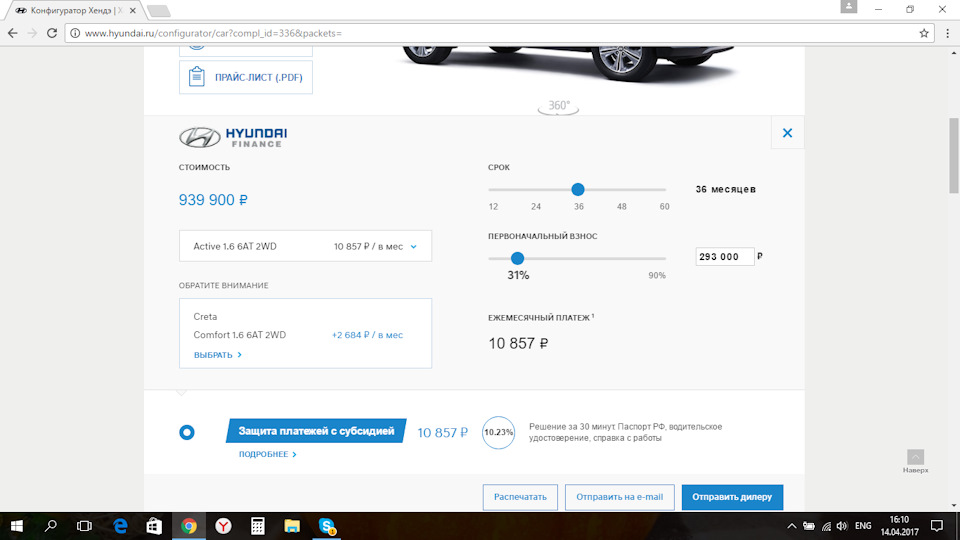Screen dimensions: 960x540
Task: Click Распечатать button
Action: pyautogui.click(x=520, y=497)
